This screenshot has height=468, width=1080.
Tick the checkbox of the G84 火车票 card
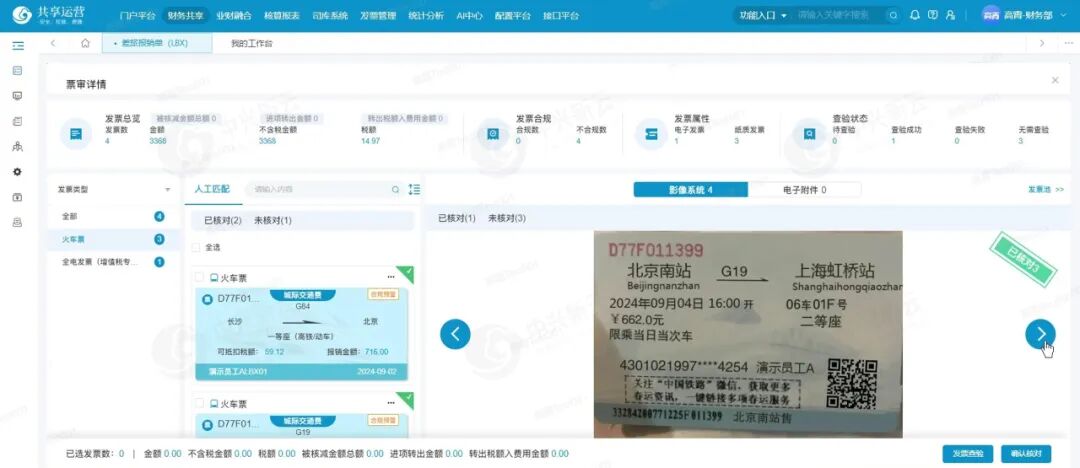tap(199, 277)
